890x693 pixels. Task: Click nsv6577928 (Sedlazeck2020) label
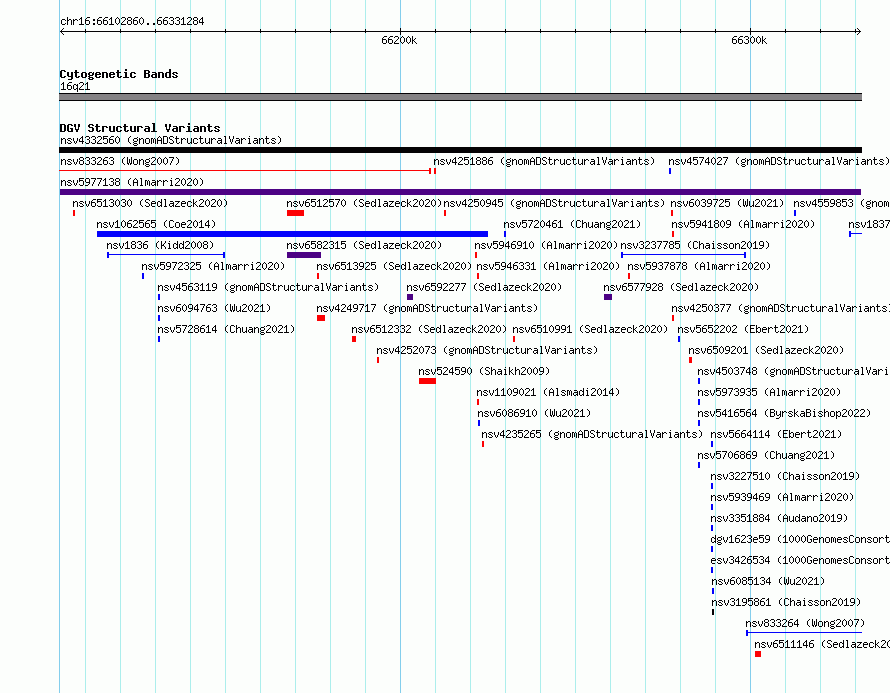tap(681, 287)
